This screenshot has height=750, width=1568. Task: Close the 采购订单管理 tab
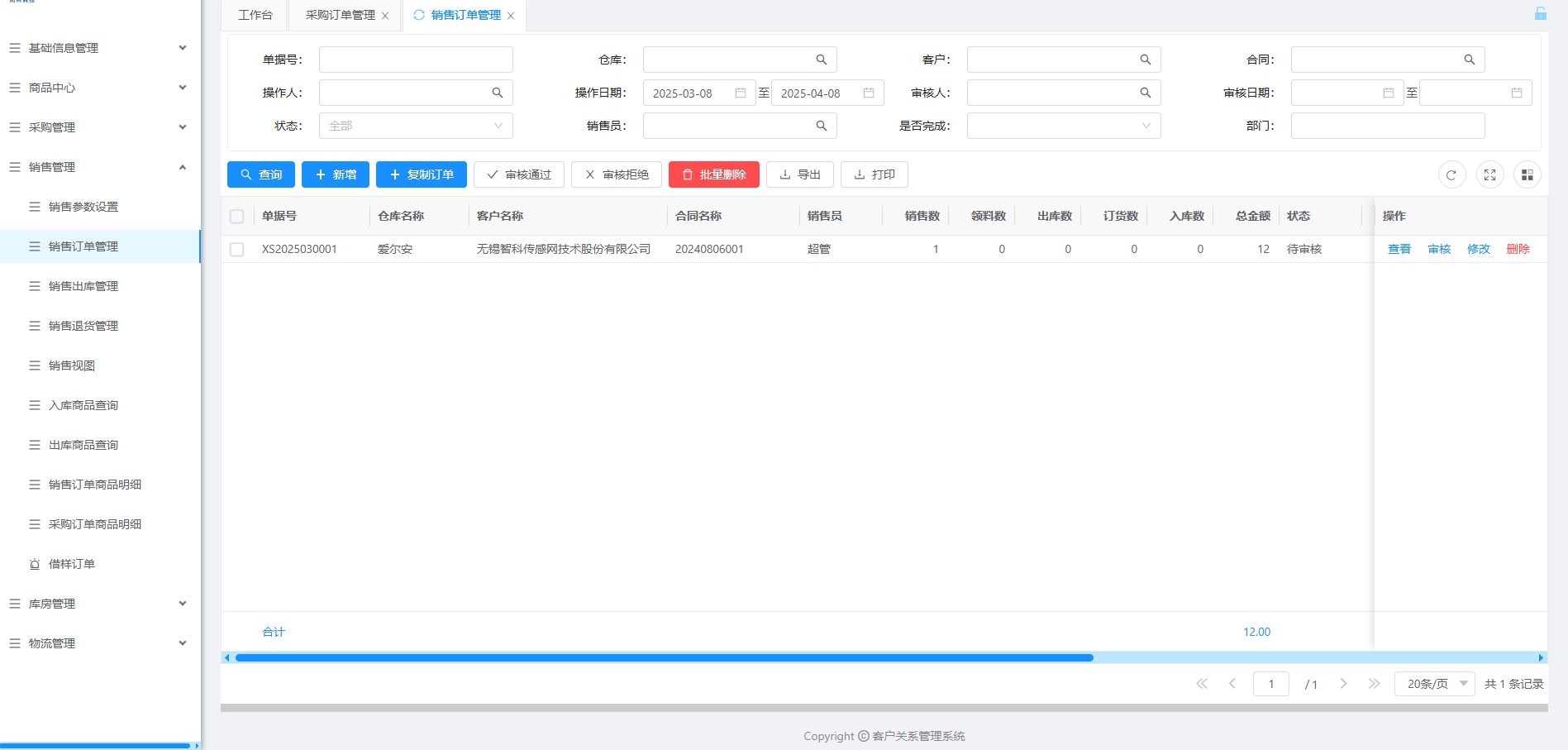[385, 16]
